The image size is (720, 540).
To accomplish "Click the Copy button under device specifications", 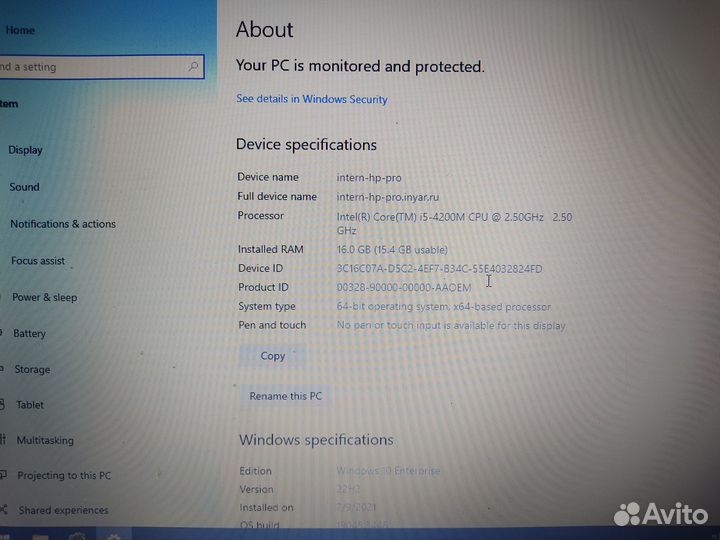I will click(x=273, y=356).
